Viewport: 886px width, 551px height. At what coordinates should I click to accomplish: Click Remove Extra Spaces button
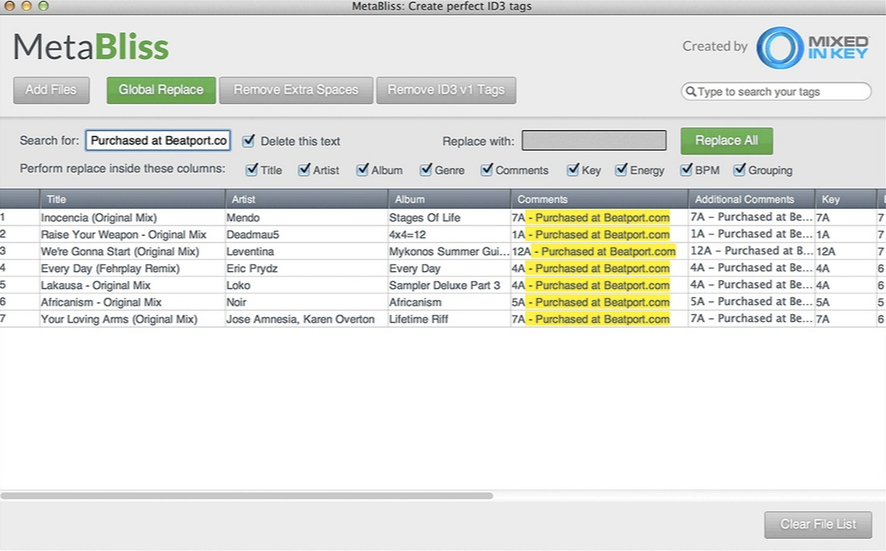(x=296, y=90)
